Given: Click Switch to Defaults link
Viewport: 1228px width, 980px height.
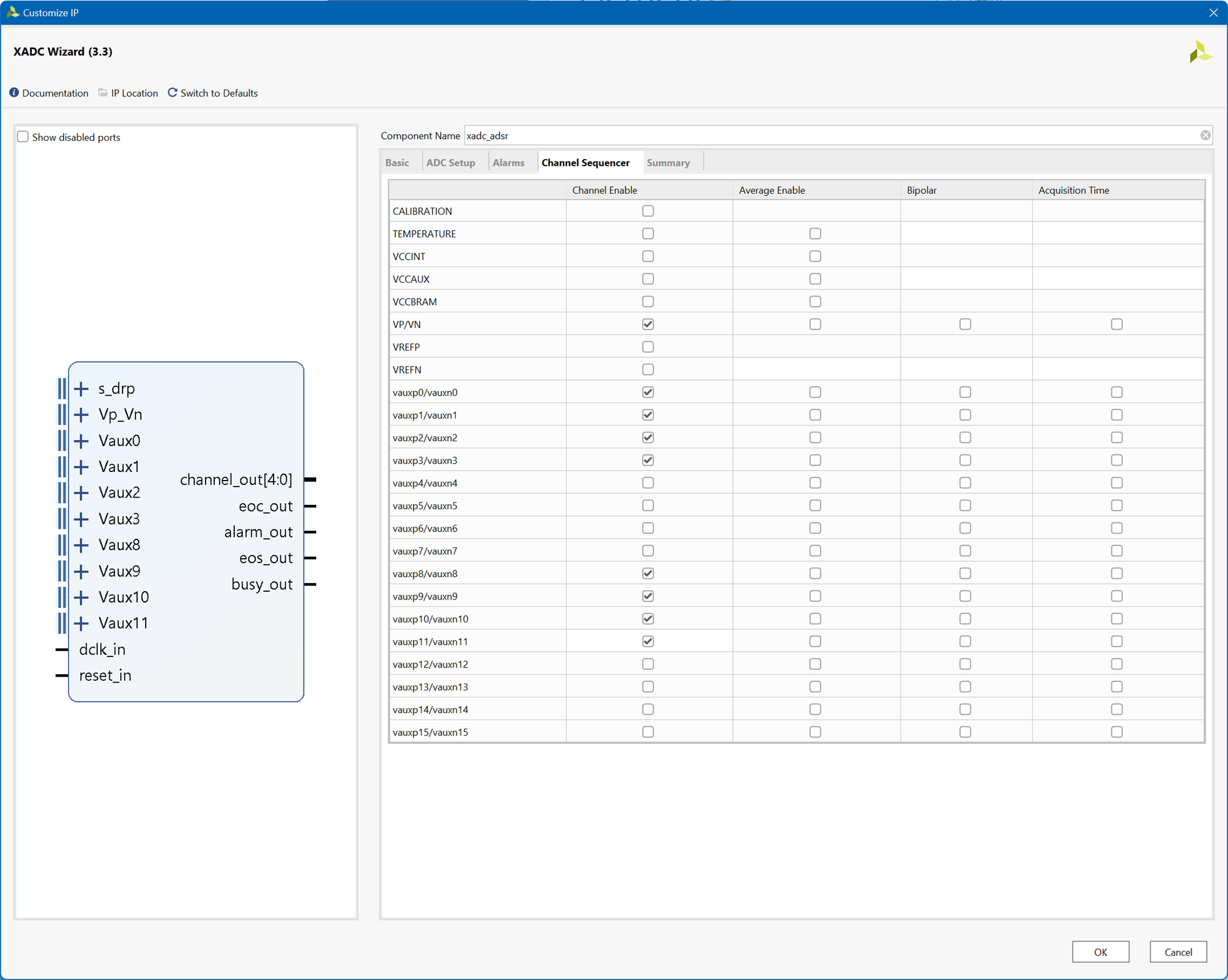Looking at the screenshot, I should click(x=219, y=93).
